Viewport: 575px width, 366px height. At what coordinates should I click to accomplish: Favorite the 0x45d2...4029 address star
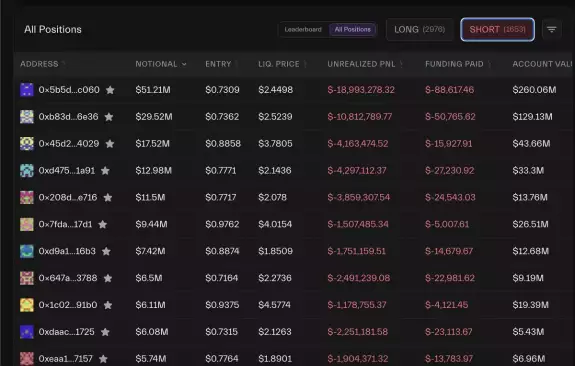(110, 144)
